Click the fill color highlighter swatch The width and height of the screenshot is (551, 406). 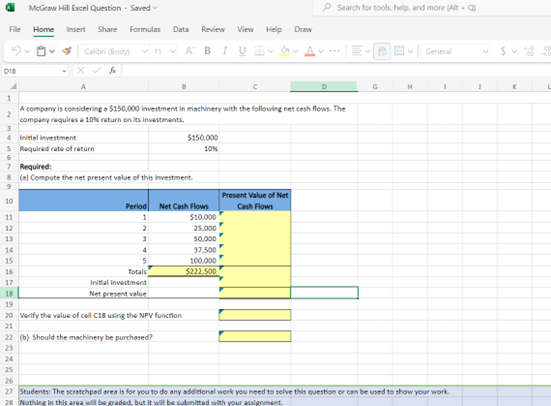(285, 51)
